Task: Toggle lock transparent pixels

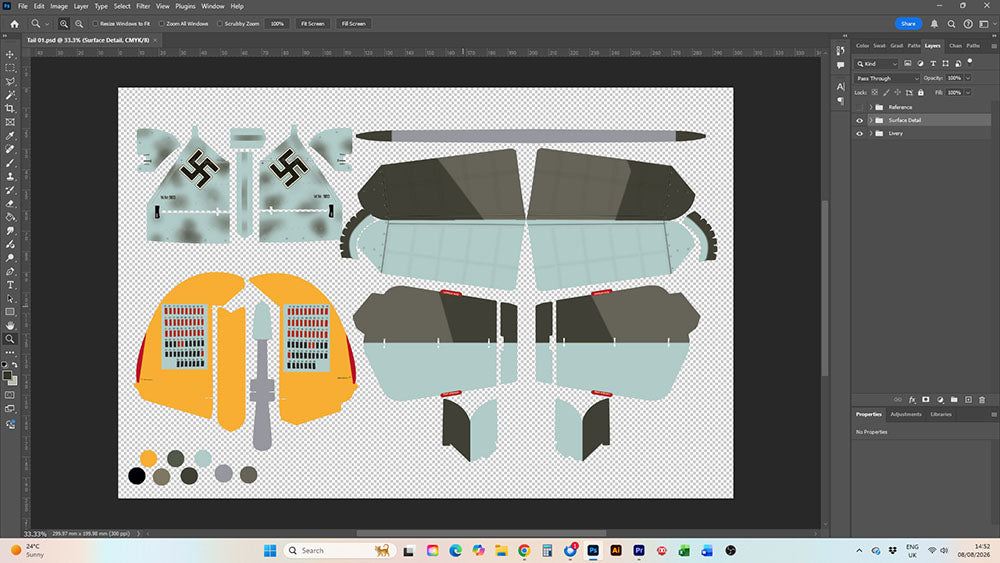Action: [x=875, y=92]
